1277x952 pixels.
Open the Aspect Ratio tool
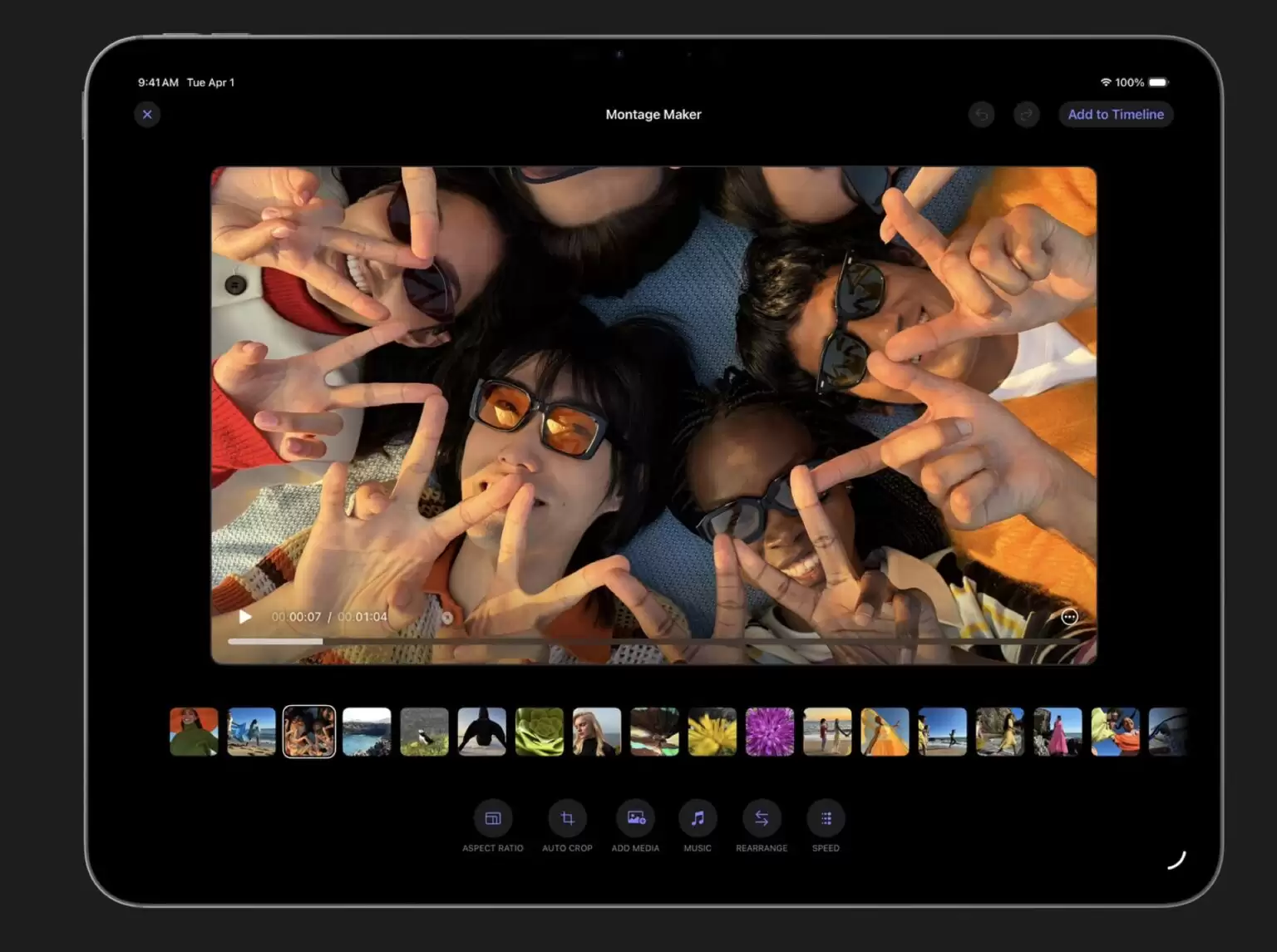point(492,818)
